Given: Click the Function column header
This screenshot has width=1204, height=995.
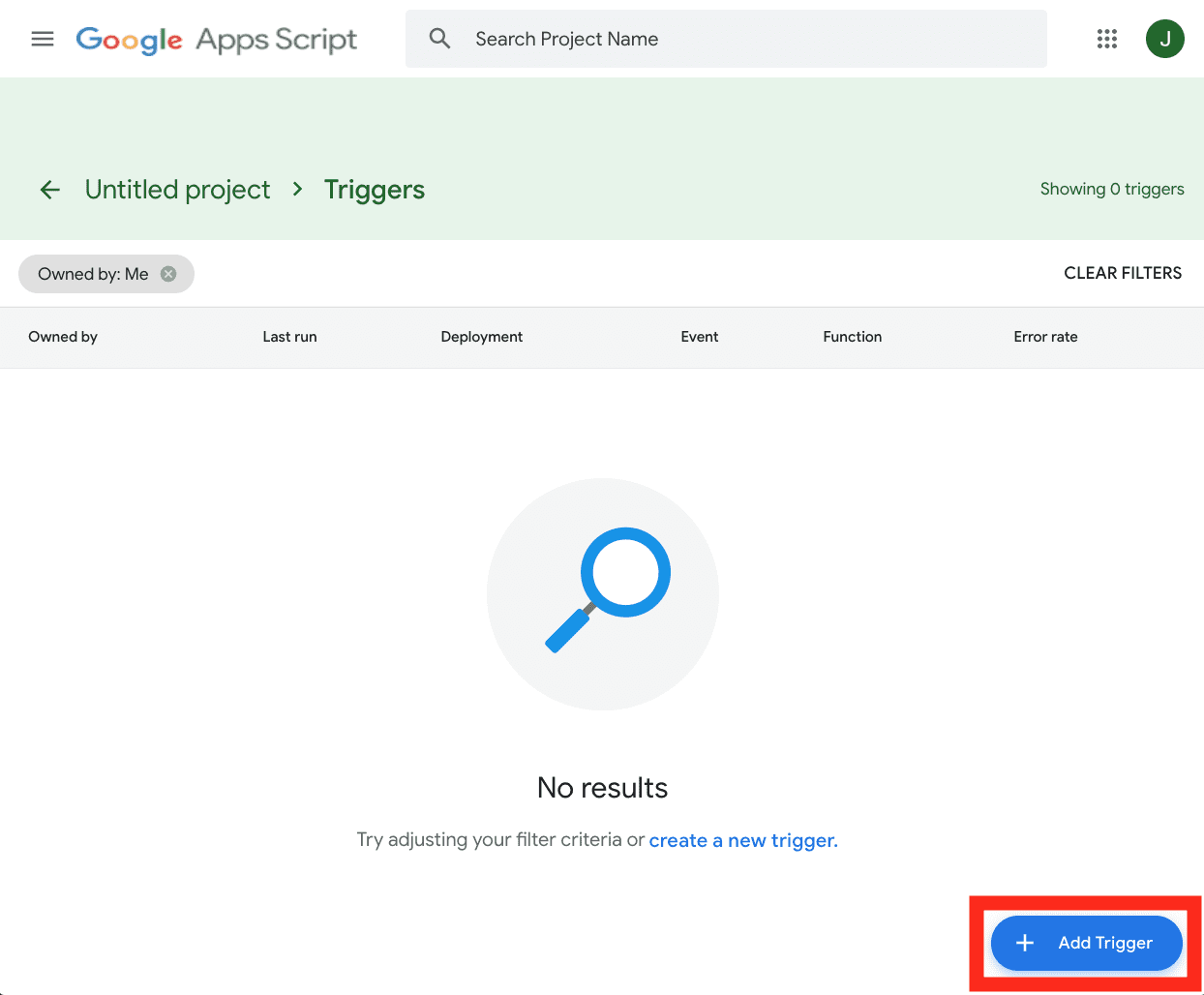Looking at the screenshot, I should 853,337.
